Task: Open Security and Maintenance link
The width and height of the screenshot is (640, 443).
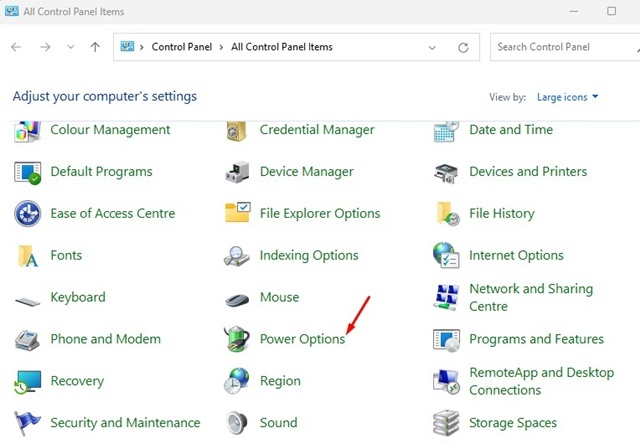Action: 125,423
